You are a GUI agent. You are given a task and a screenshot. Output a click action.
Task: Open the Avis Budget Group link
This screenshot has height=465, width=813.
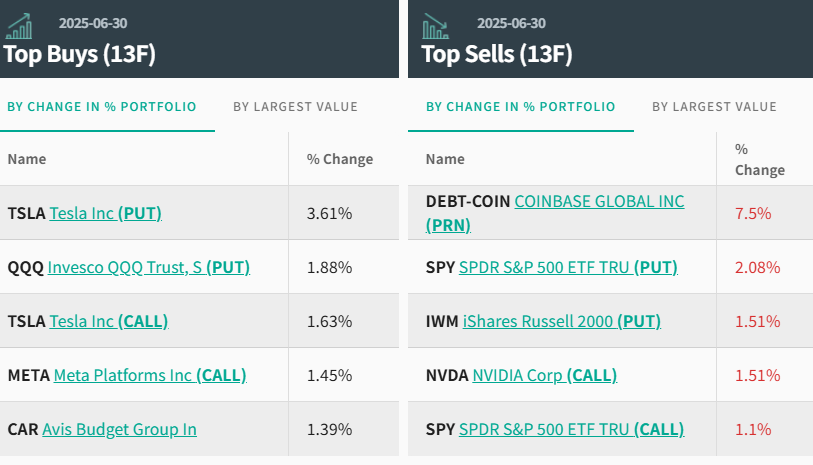(119, 429)
